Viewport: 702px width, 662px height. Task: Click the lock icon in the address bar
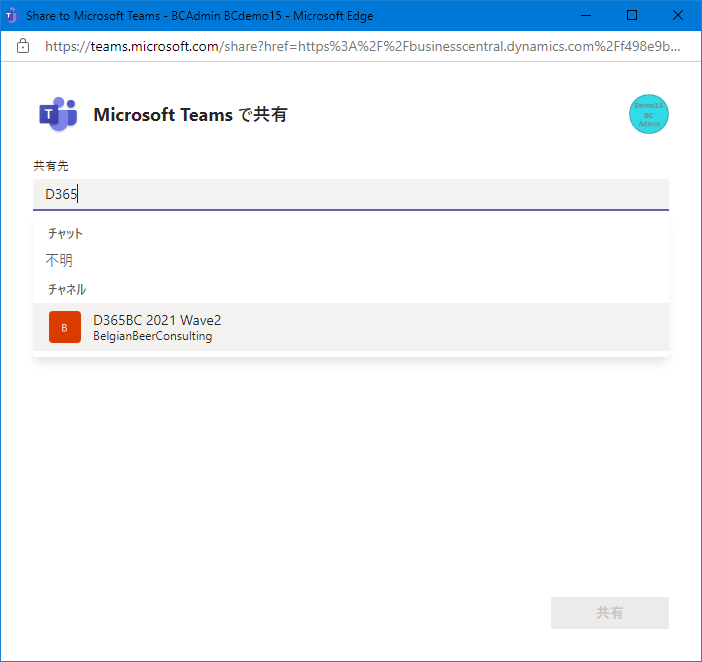click(x=23, y=46)
